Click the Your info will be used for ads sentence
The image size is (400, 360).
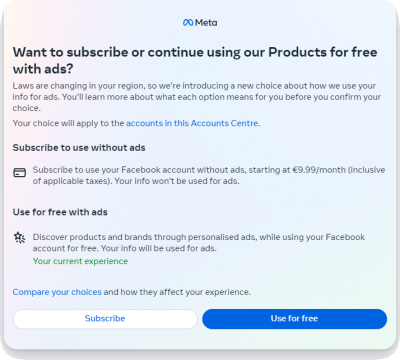[x=159, y=248]
